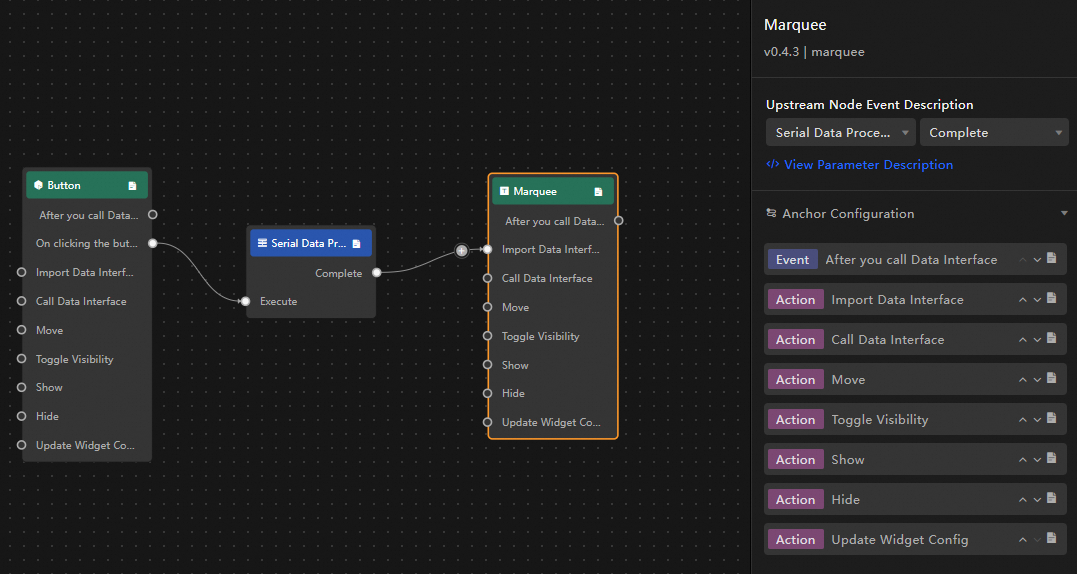Open document icon for Move action row
Viewport: 1077px width, 574px height.
tap(1052, 378)
